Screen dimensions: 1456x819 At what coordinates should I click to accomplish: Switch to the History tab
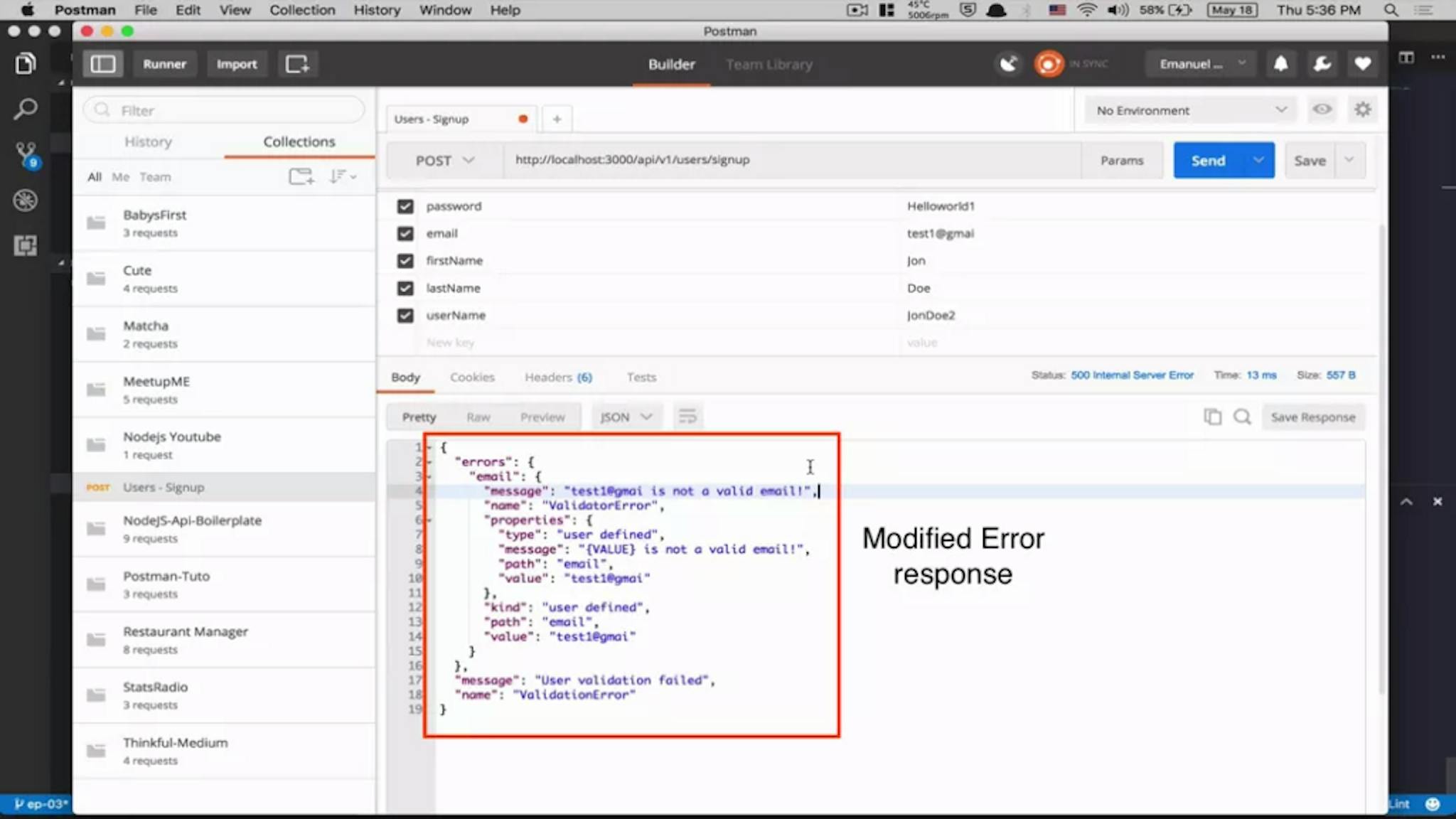coord(148,141)
